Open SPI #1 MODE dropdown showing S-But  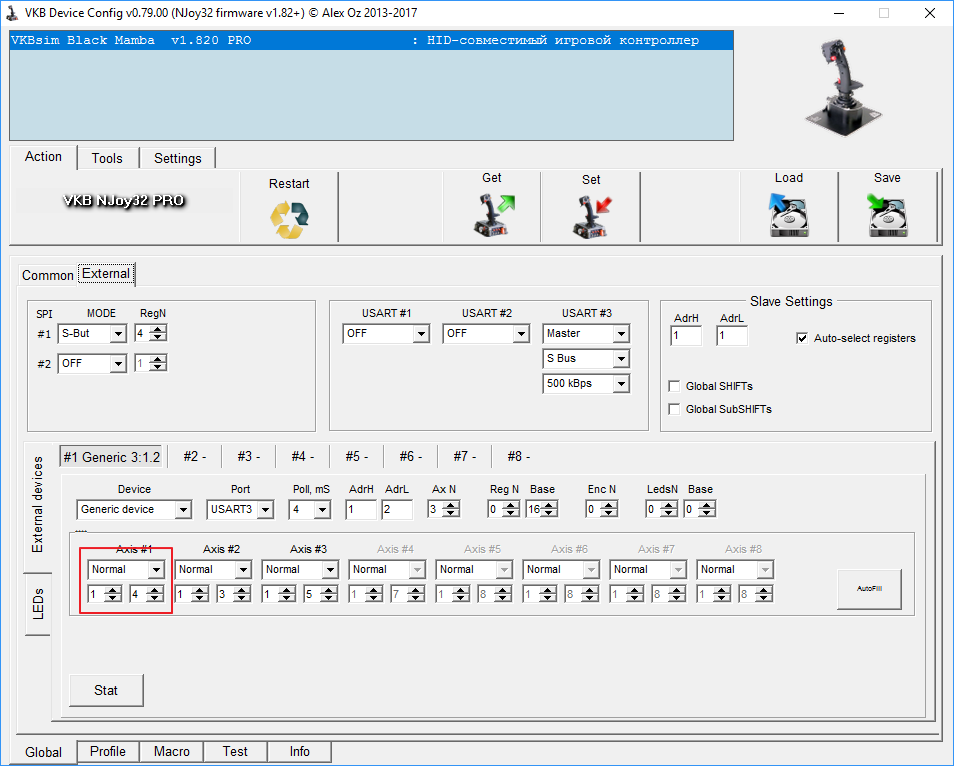(92, 333)
